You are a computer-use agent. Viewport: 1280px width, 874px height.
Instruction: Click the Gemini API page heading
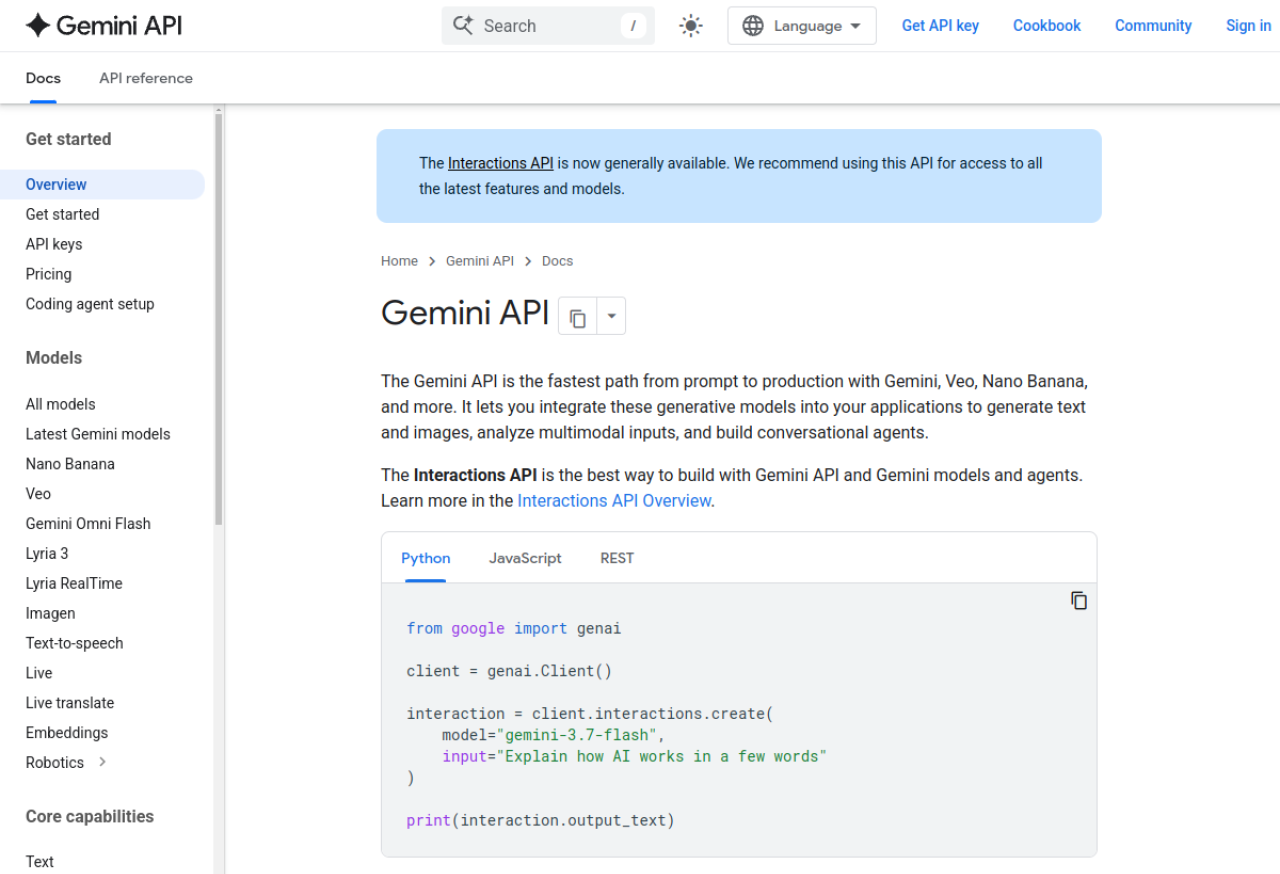[465, 313]
